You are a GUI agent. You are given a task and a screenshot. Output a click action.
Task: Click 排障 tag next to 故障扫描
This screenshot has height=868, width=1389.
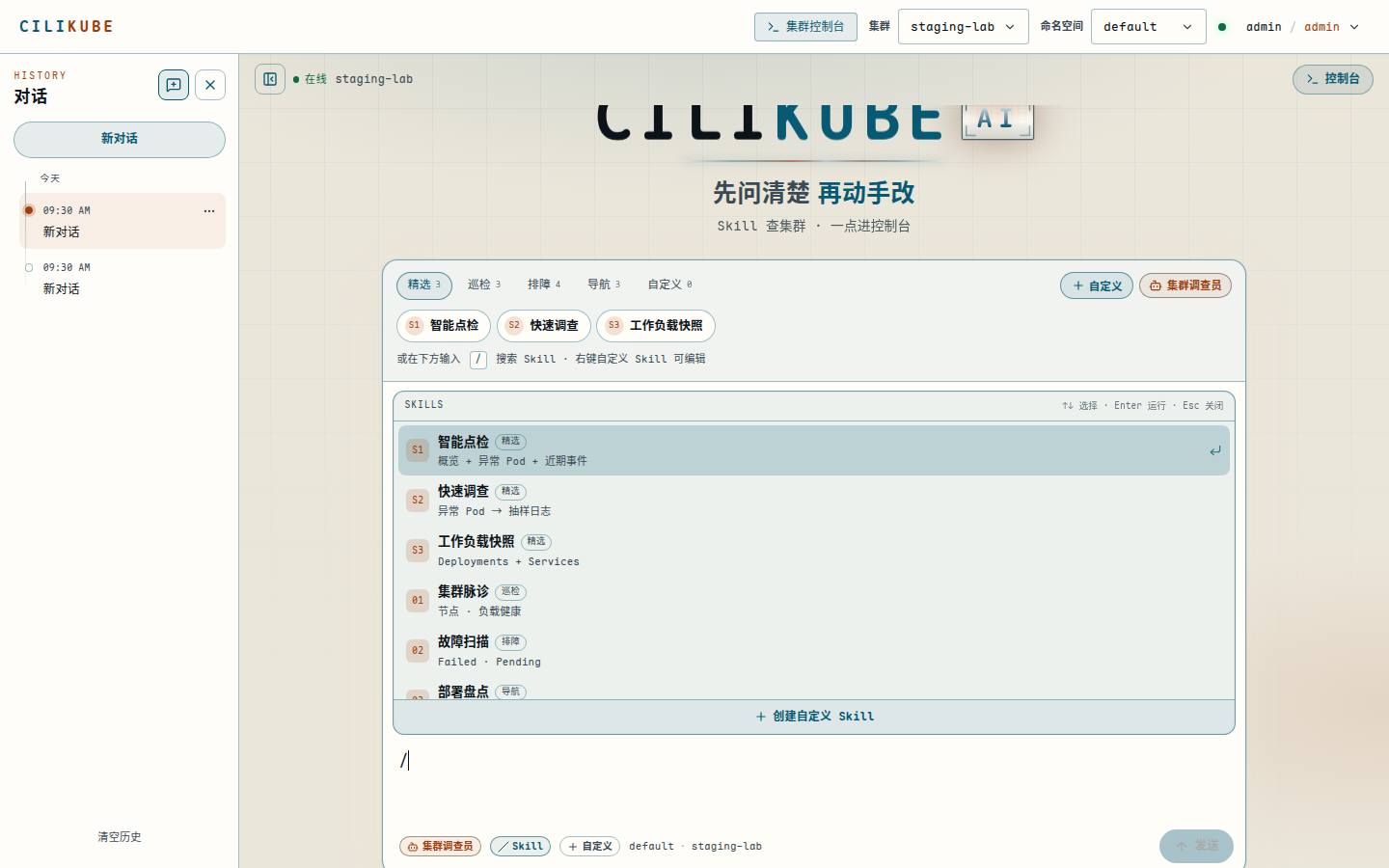coord(510,642)
